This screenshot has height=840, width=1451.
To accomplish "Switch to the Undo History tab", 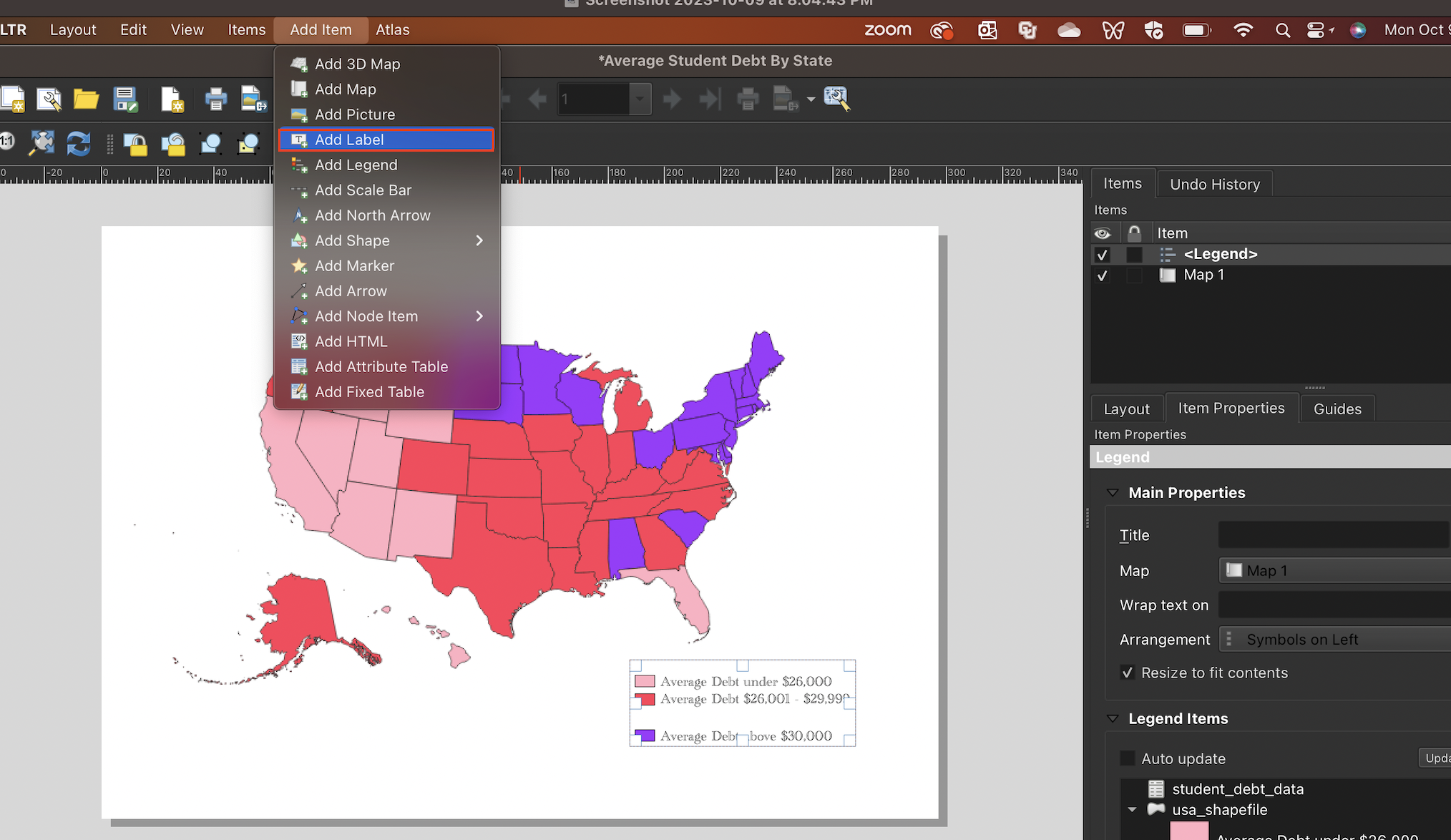I will click(x=1215, y=185).
